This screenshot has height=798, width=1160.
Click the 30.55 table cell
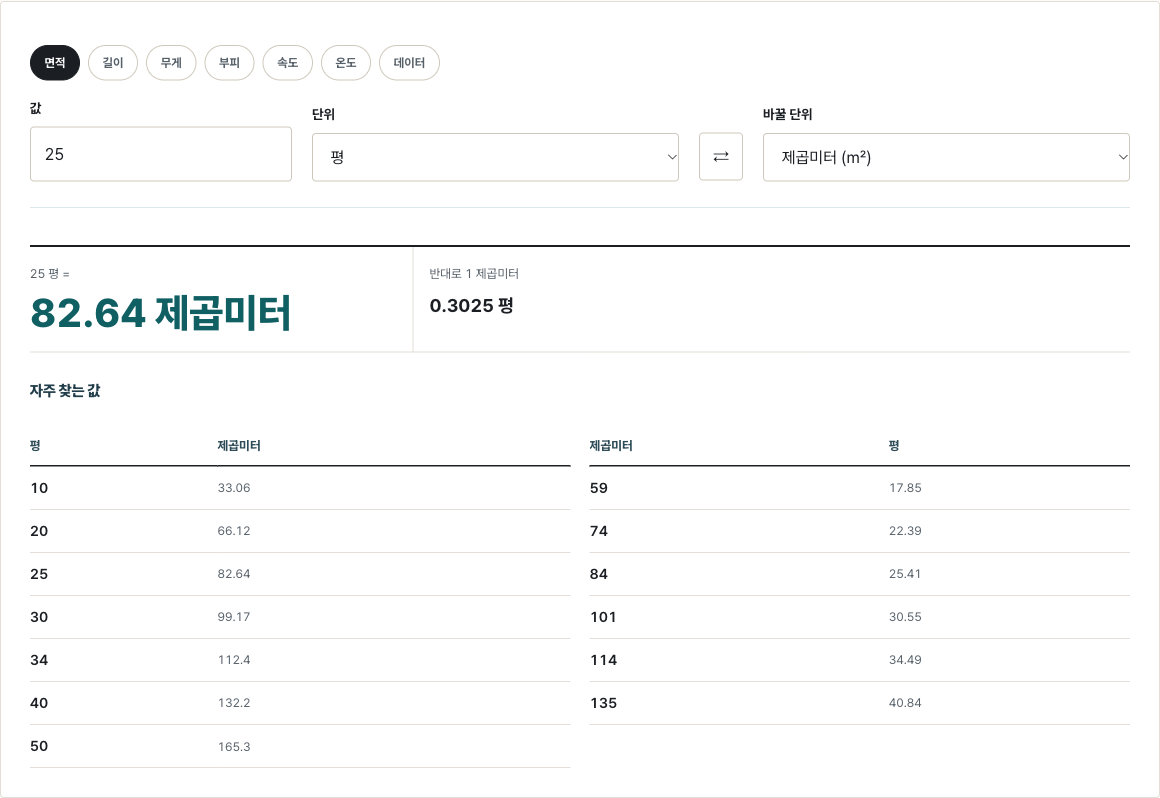905,617
